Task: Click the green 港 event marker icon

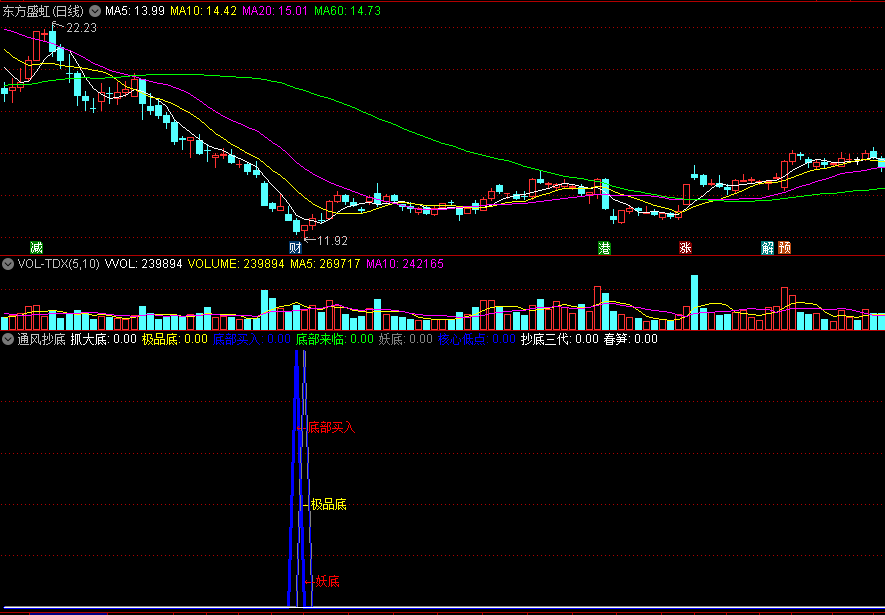Action: click(604, 247)
